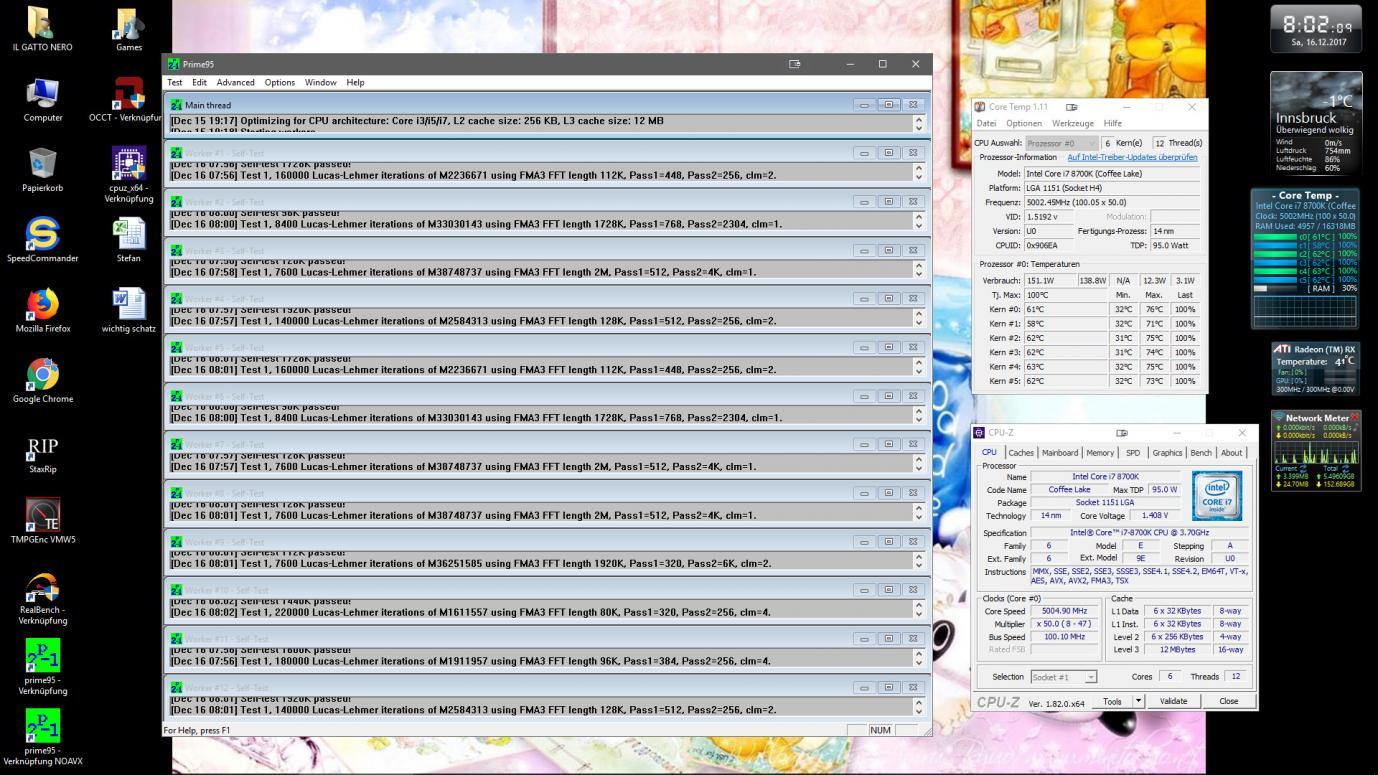Viewport: 1378px width, 775px height.
Task: Launch the cpuz_x64 shortcut icon
Action: pyautogui.click(x=129, y=163)
